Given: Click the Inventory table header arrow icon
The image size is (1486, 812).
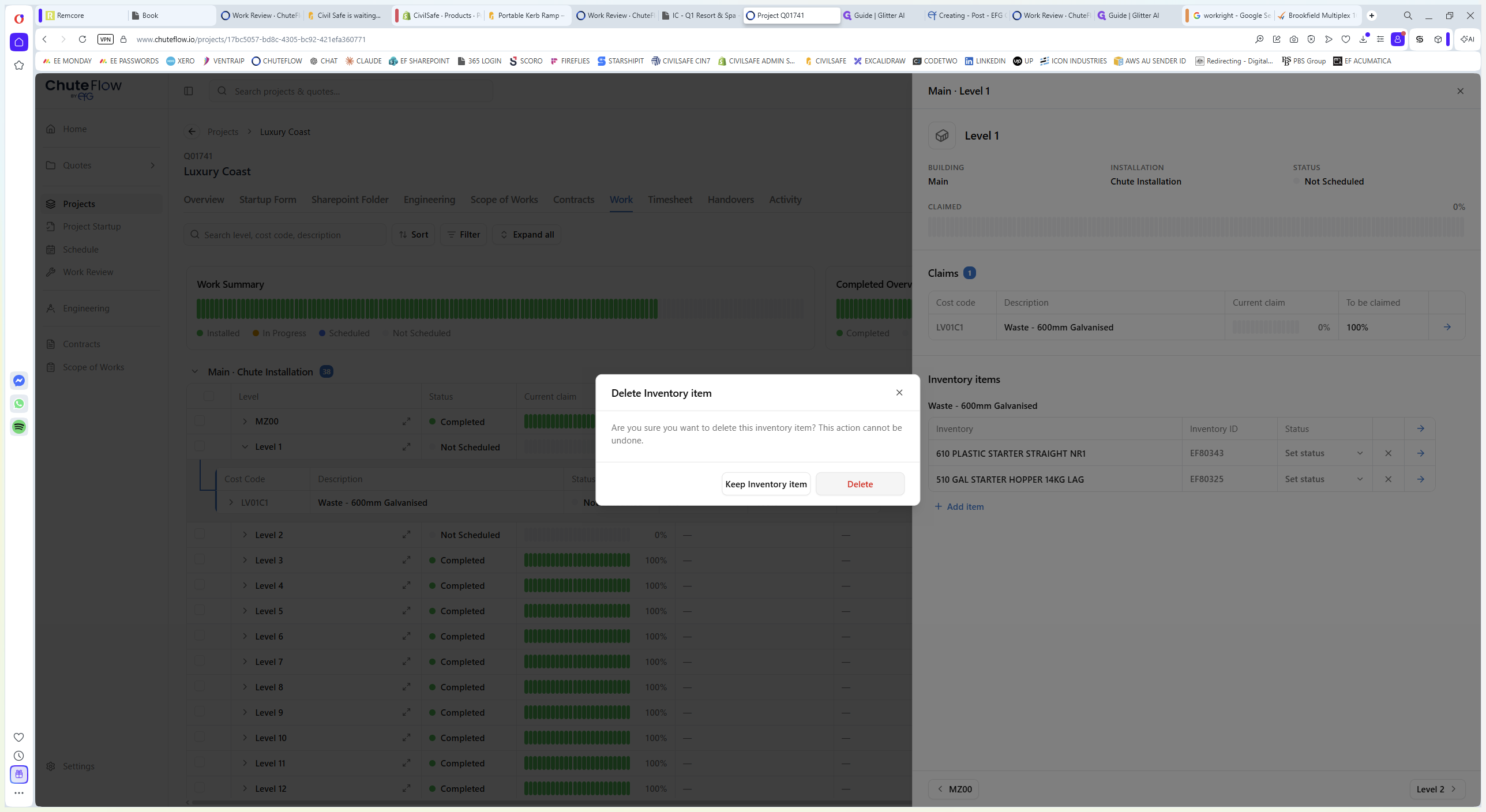Looking at the screenshot, I should coord(1420,428).
